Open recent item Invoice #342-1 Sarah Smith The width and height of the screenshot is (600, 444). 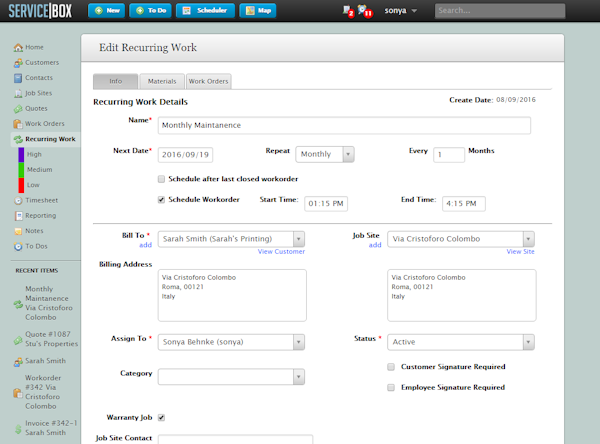(x=51, y=428)
